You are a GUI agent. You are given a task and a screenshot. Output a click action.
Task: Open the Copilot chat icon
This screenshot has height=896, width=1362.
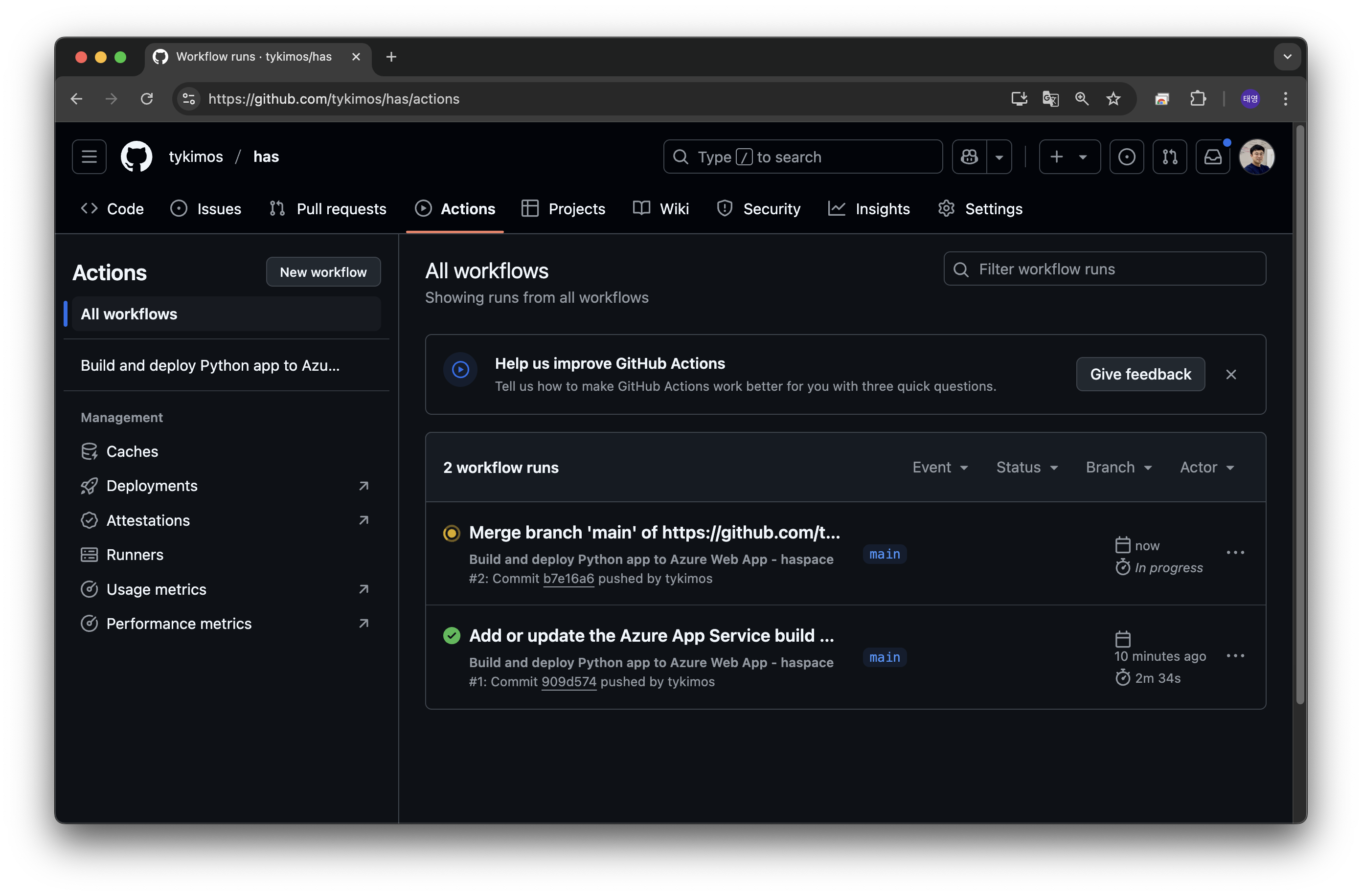pyautogui.click(x=969, y=157)
